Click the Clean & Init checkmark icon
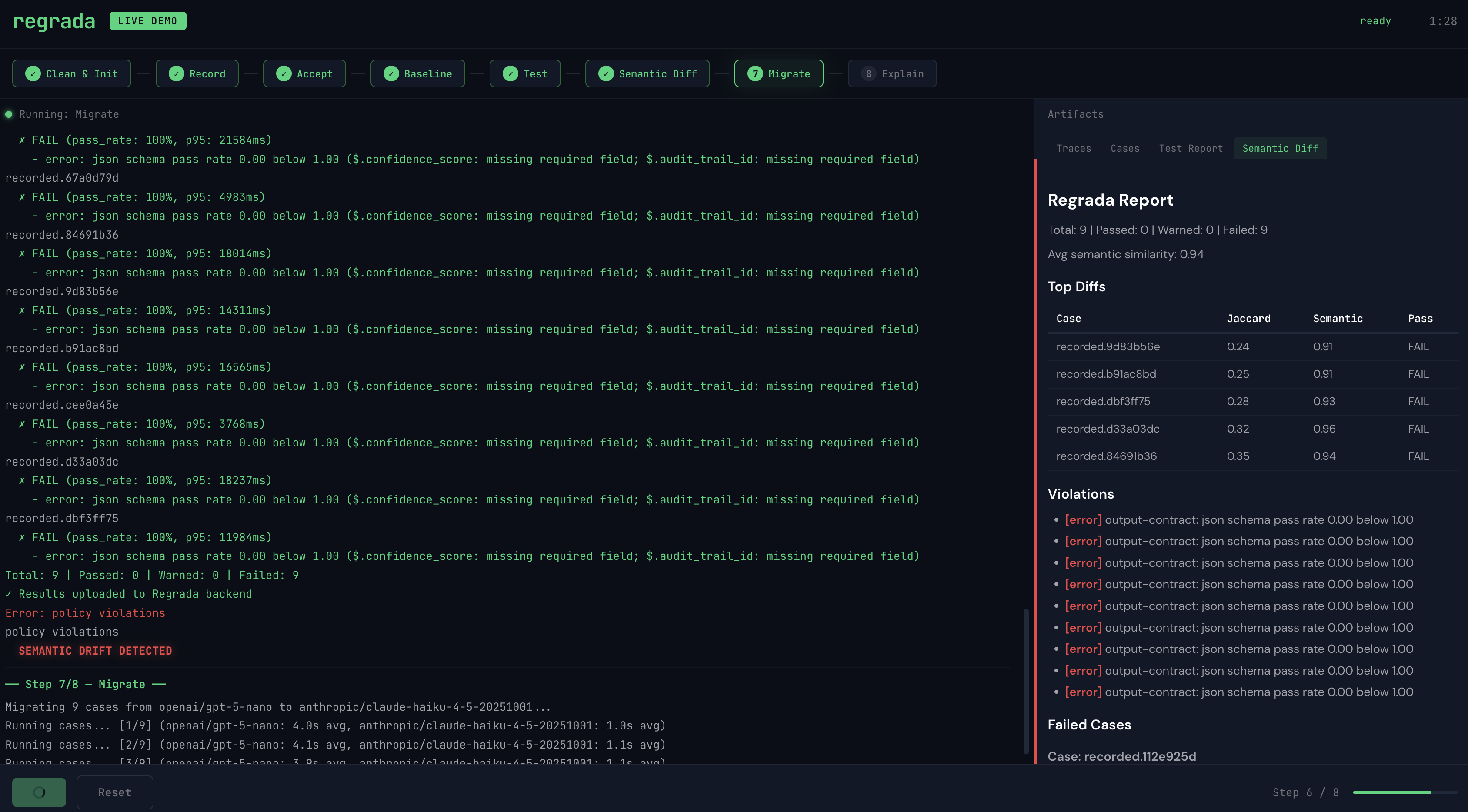 (x=33, y=73)
